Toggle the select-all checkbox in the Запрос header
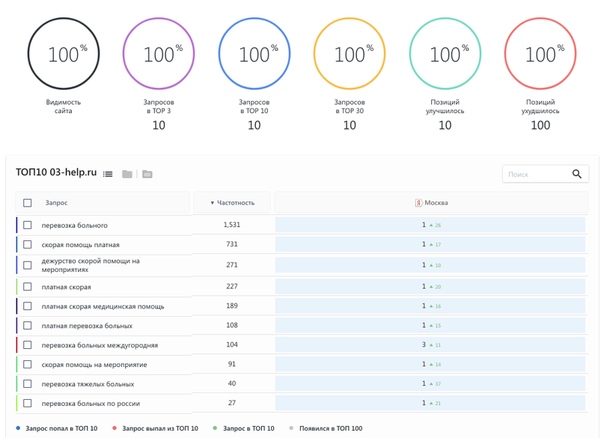The width and height of the screenshot is (604, 438). click(x=27, y=203)
